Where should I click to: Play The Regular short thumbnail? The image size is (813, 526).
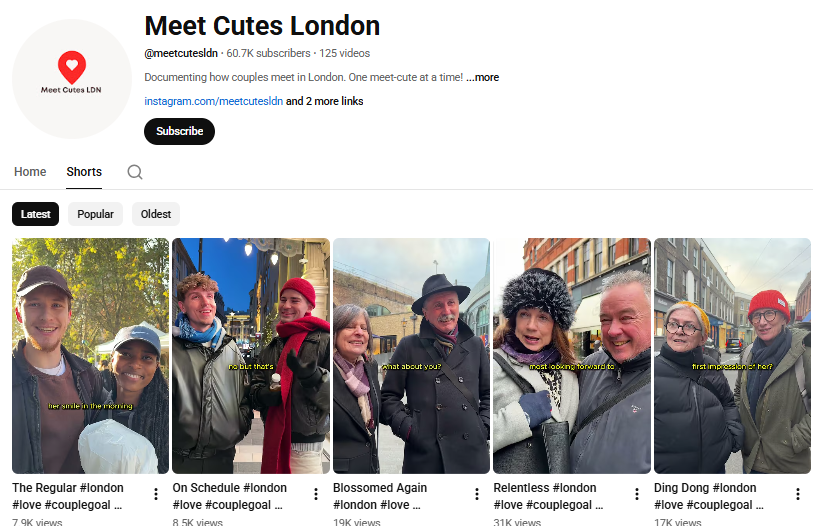pyautogui.click(x=90, y=355)
